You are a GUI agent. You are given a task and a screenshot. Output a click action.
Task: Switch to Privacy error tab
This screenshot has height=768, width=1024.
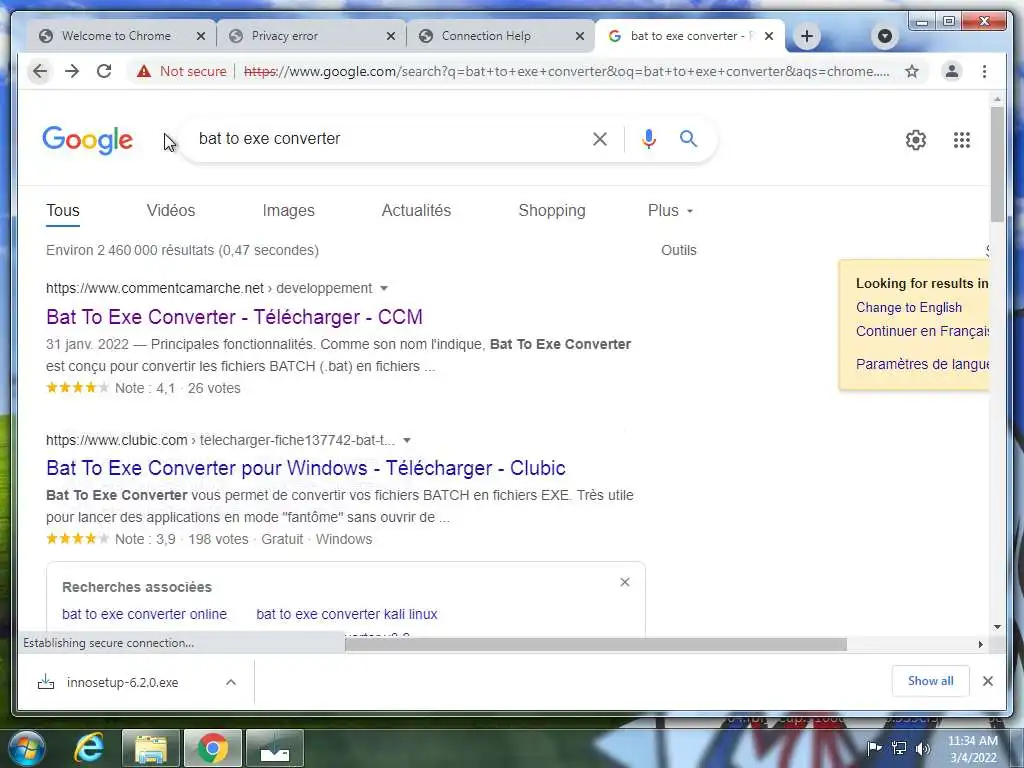click(x=284, y=36)
